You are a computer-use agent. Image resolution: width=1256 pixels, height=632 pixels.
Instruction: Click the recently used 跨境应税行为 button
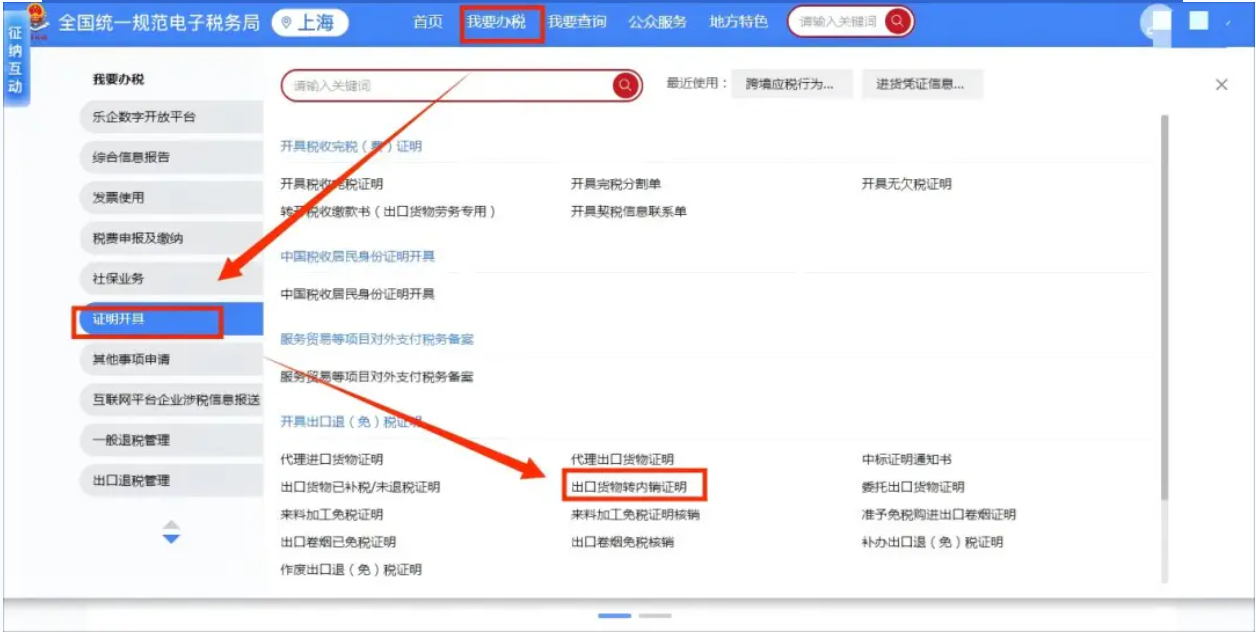[x=790, y=85]
